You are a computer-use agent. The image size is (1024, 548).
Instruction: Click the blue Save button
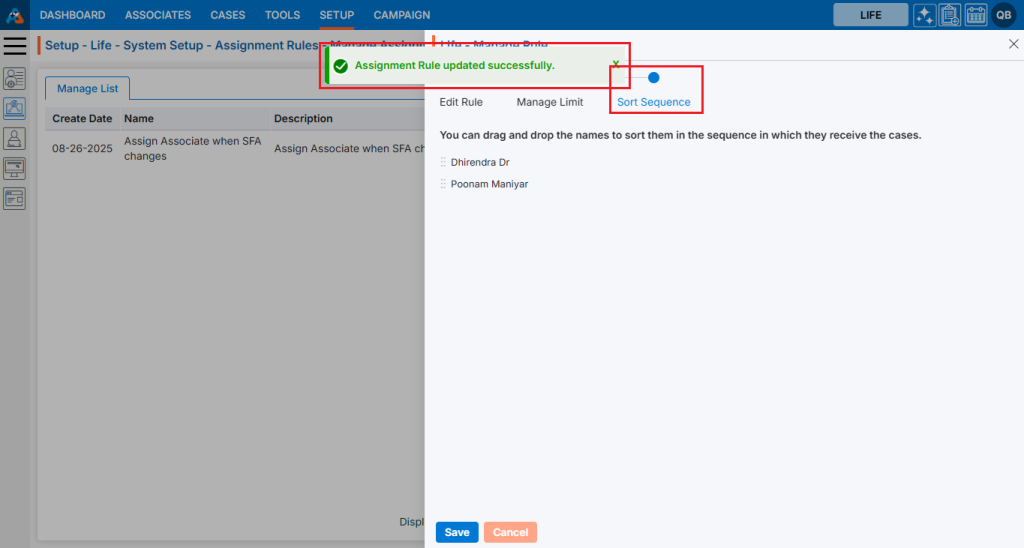click(x=457, y=532)
